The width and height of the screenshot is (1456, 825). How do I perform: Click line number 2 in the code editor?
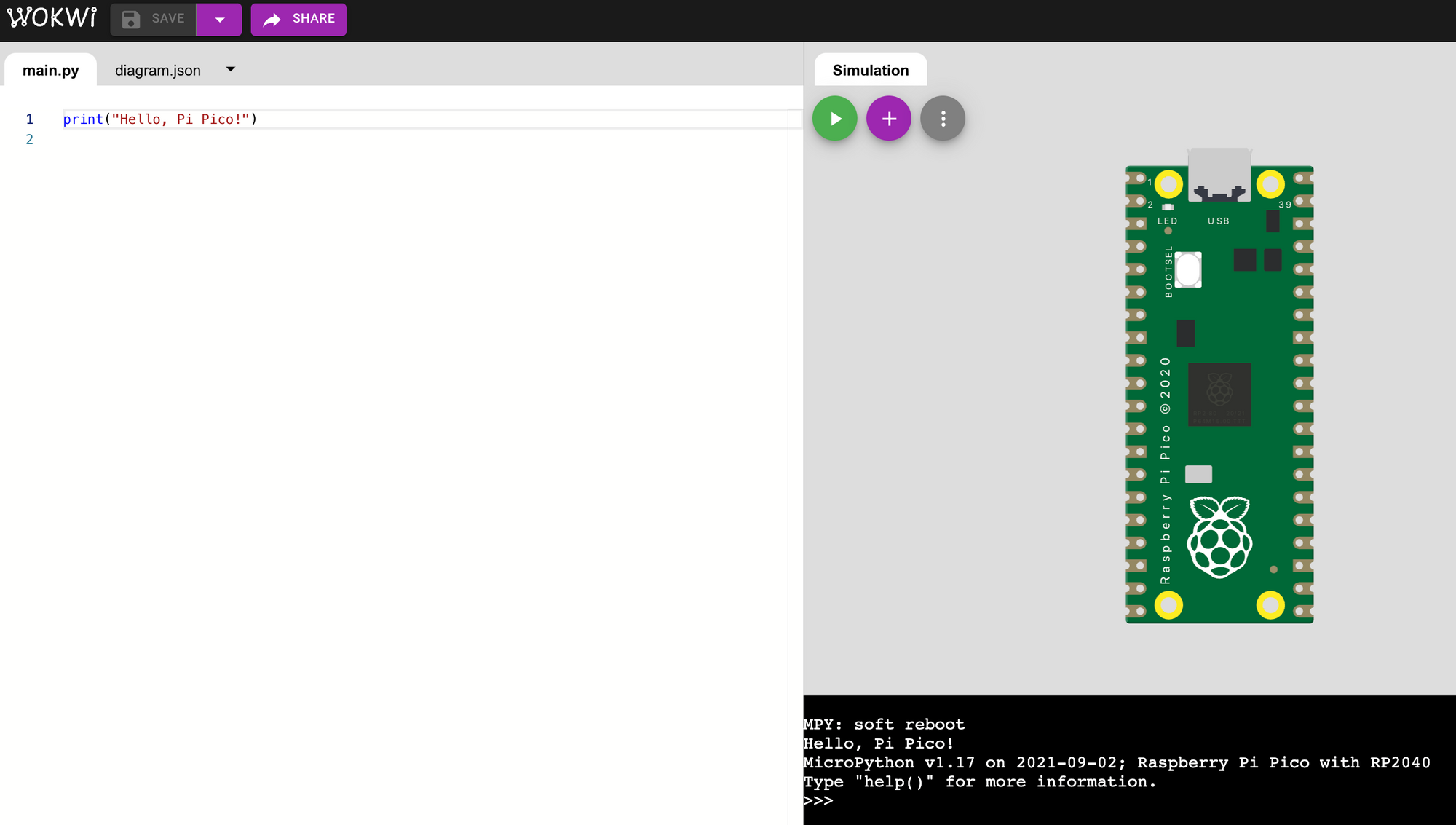[30, 139]
